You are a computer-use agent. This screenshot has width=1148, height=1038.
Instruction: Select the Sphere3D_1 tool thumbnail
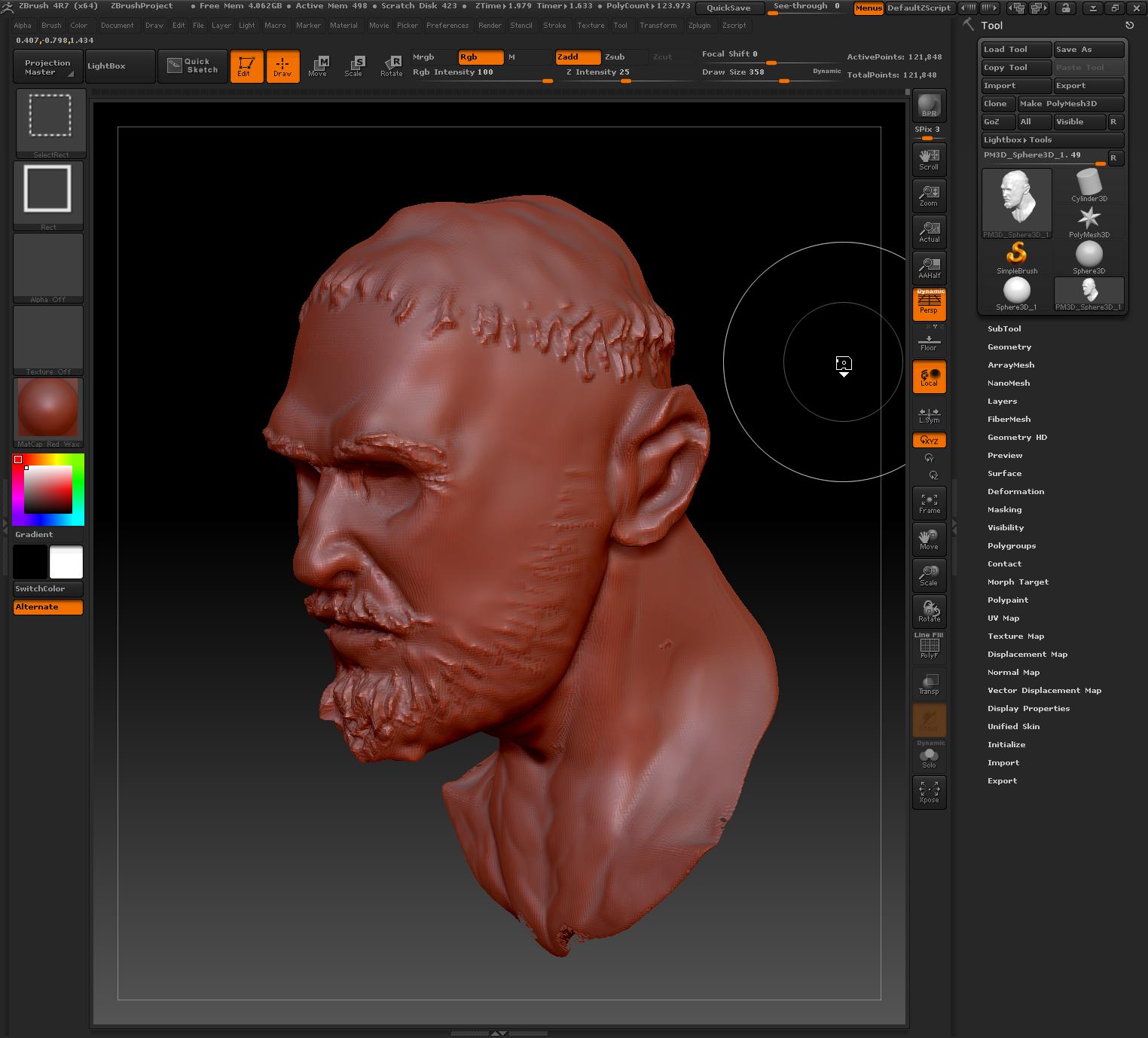pos(1016,292)
